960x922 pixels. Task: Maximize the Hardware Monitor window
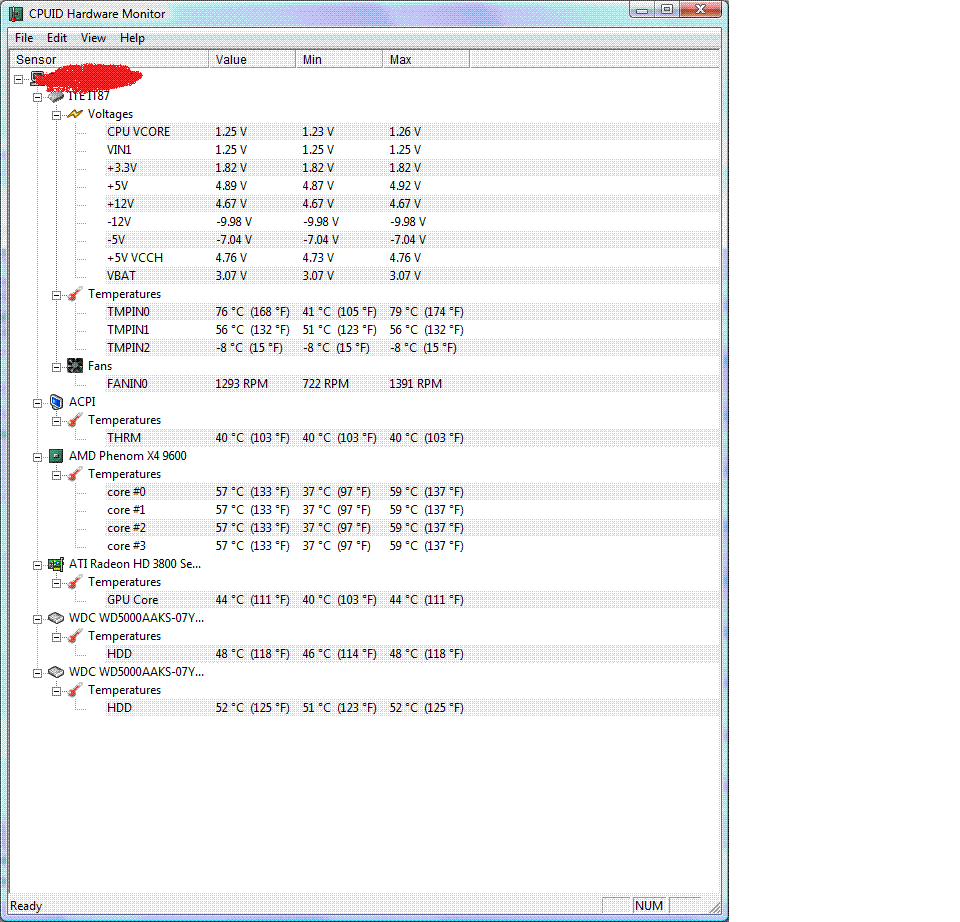pos(667,9)
